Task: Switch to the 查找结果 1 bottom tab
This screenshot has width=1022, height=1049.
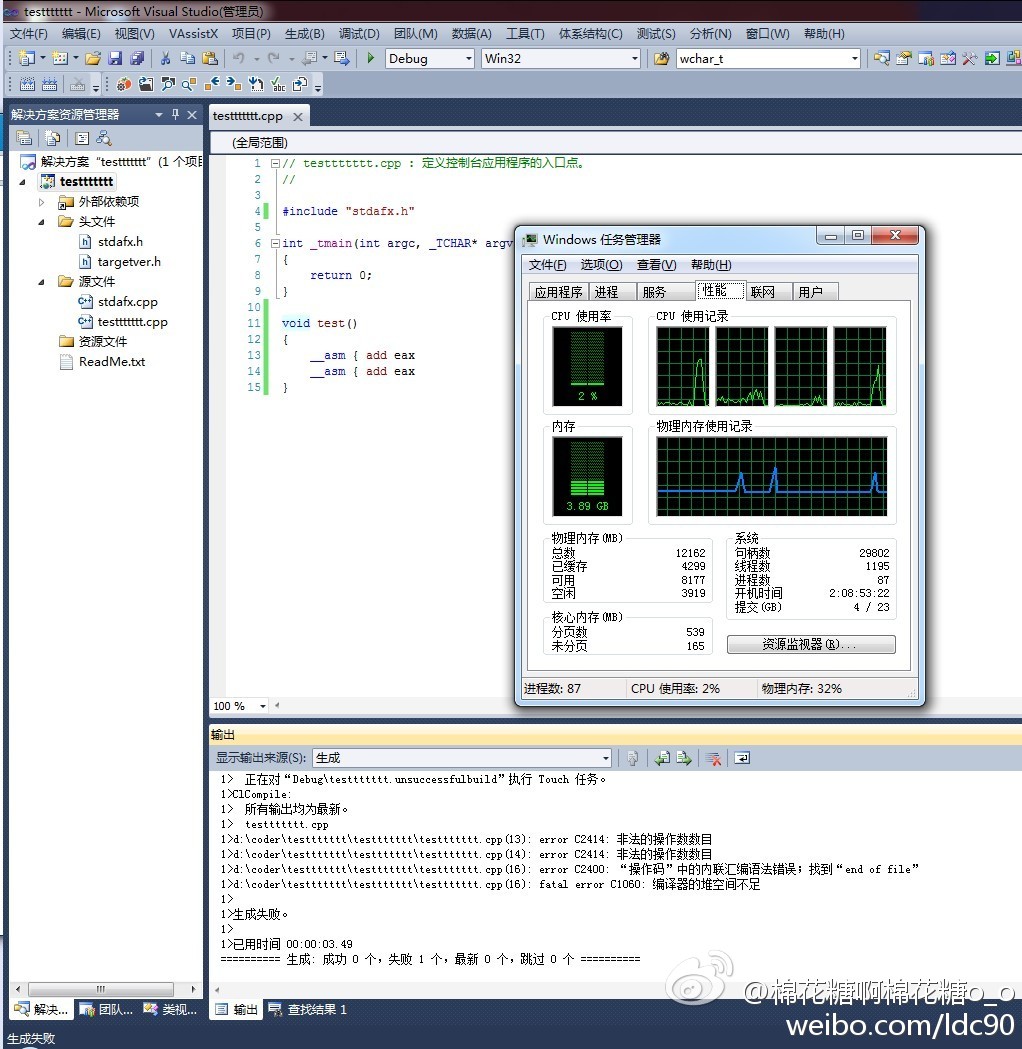Action: [308, 1010]
